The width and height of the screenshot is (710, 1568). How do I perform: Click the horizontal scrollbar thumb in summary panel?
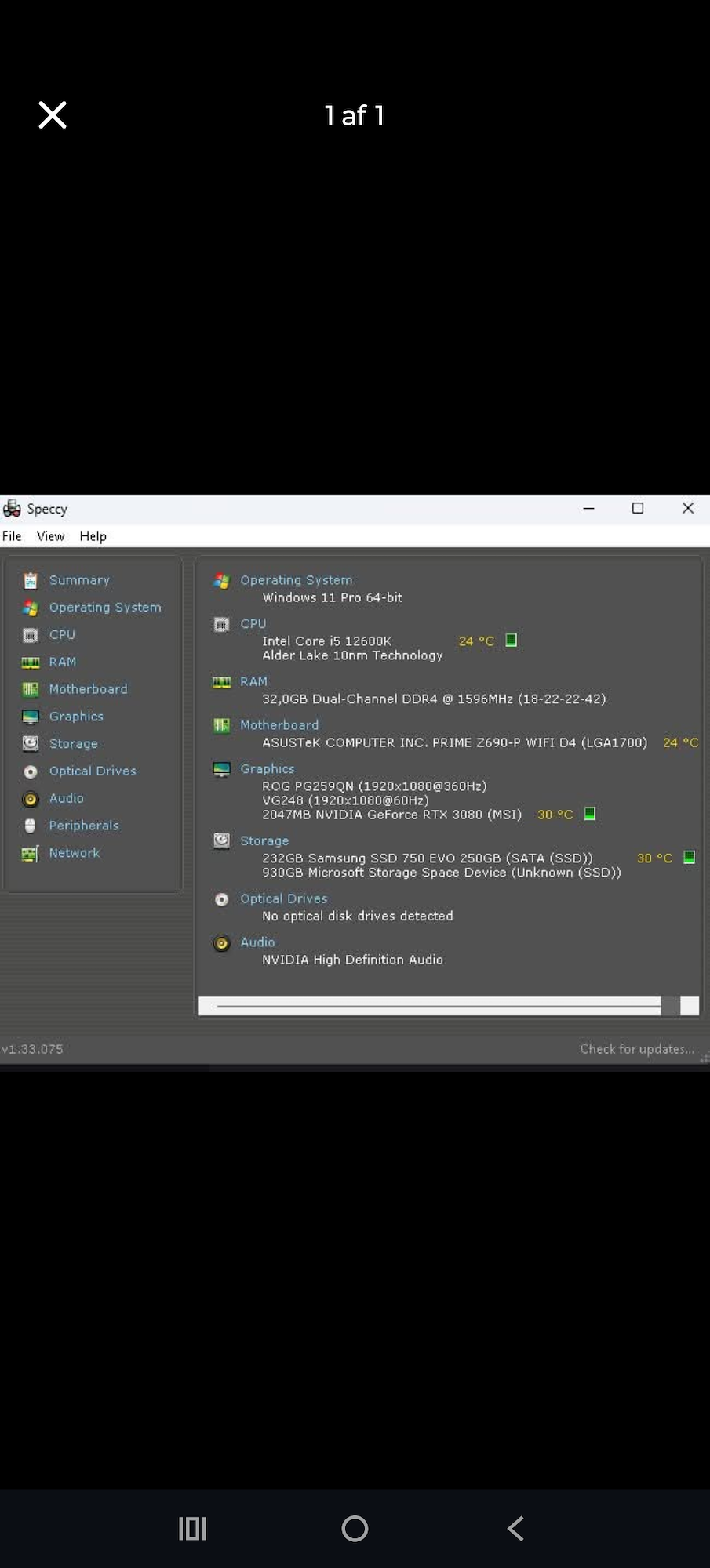tap(439, 1006)
